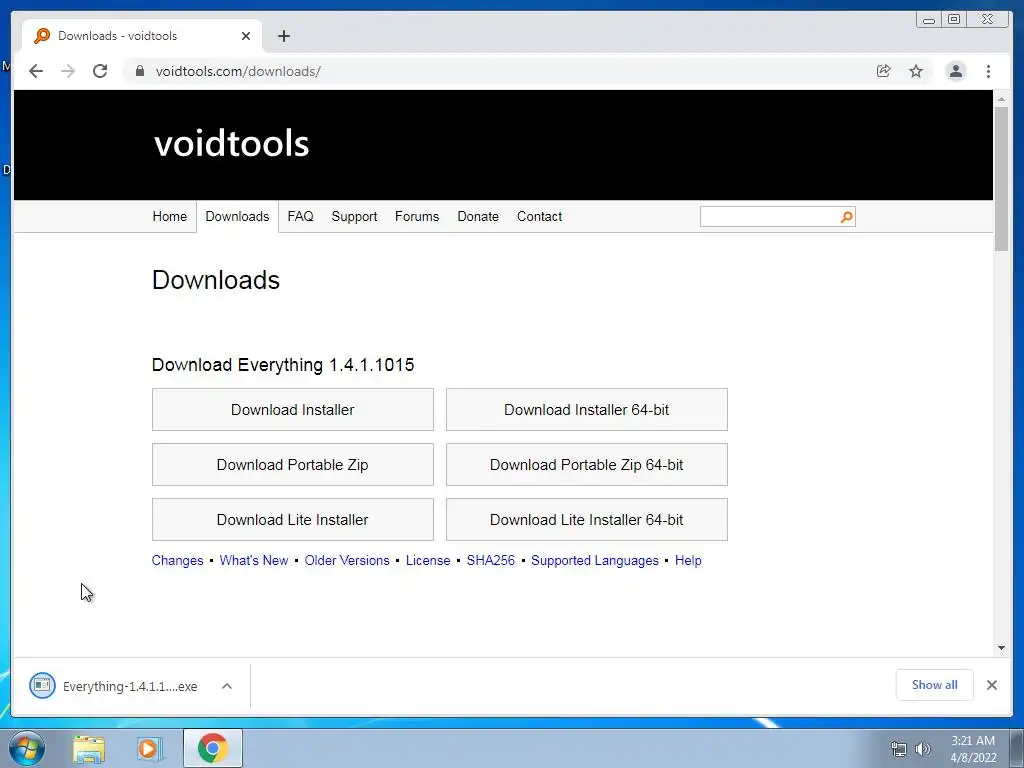The width and height of the screenshot is (1024, 768).
Task: Open a new browser tab
Action: pyautogui.click(x=283, y=36)
